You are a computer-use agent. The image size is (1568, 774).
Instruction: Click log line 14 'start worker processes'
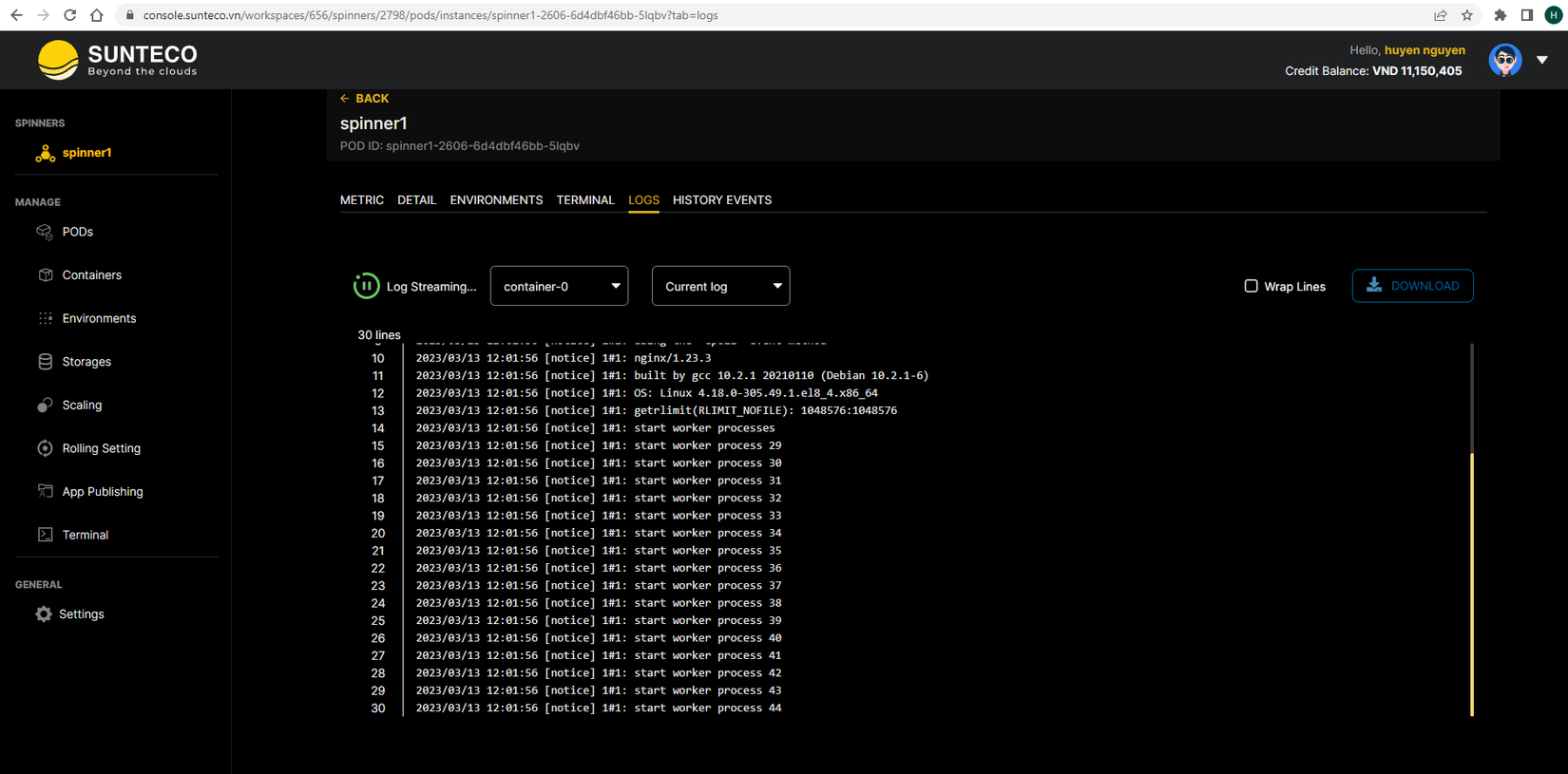[595, 428]
